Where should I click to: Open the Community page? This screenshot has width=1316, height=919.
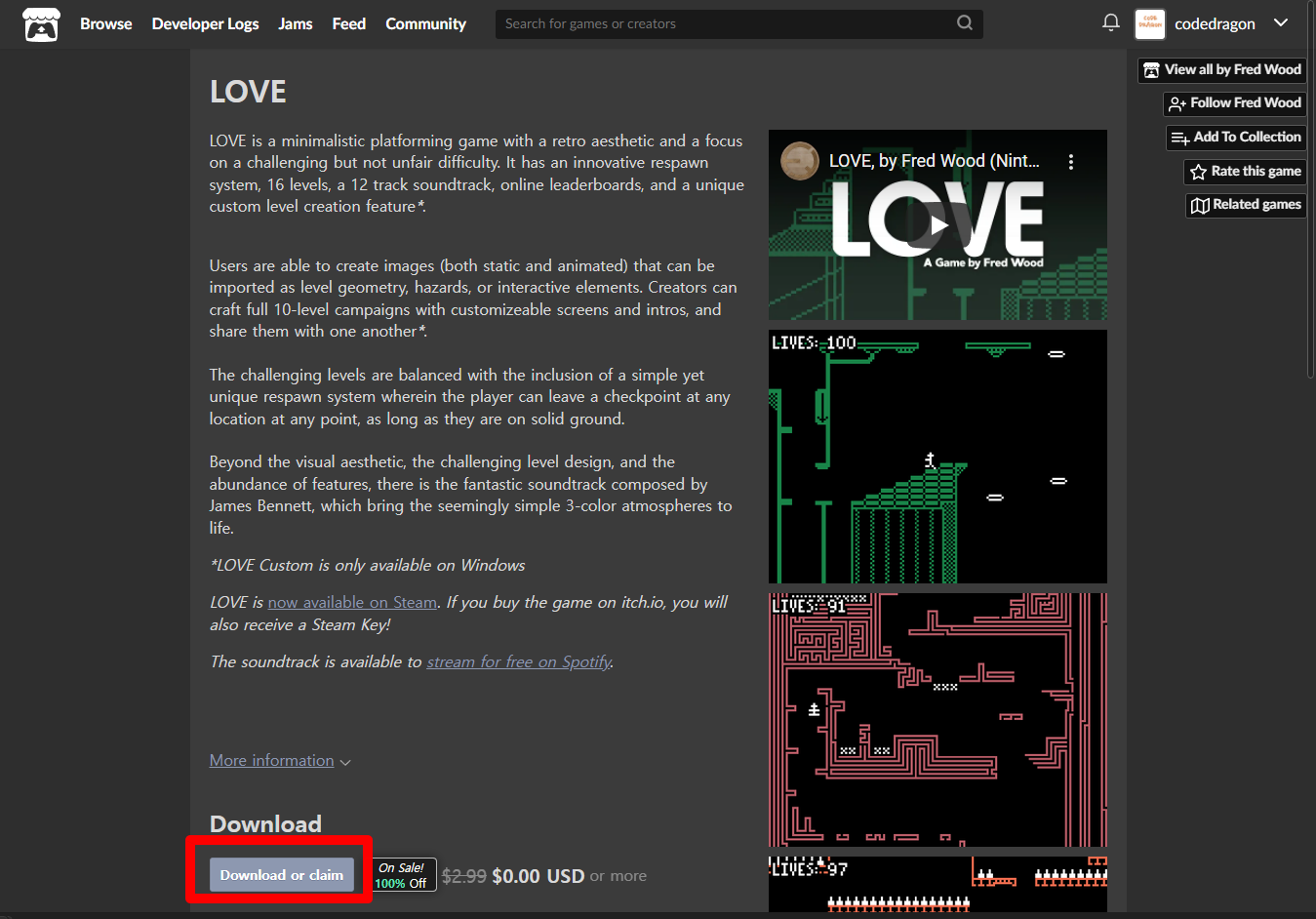pos(425,24)
